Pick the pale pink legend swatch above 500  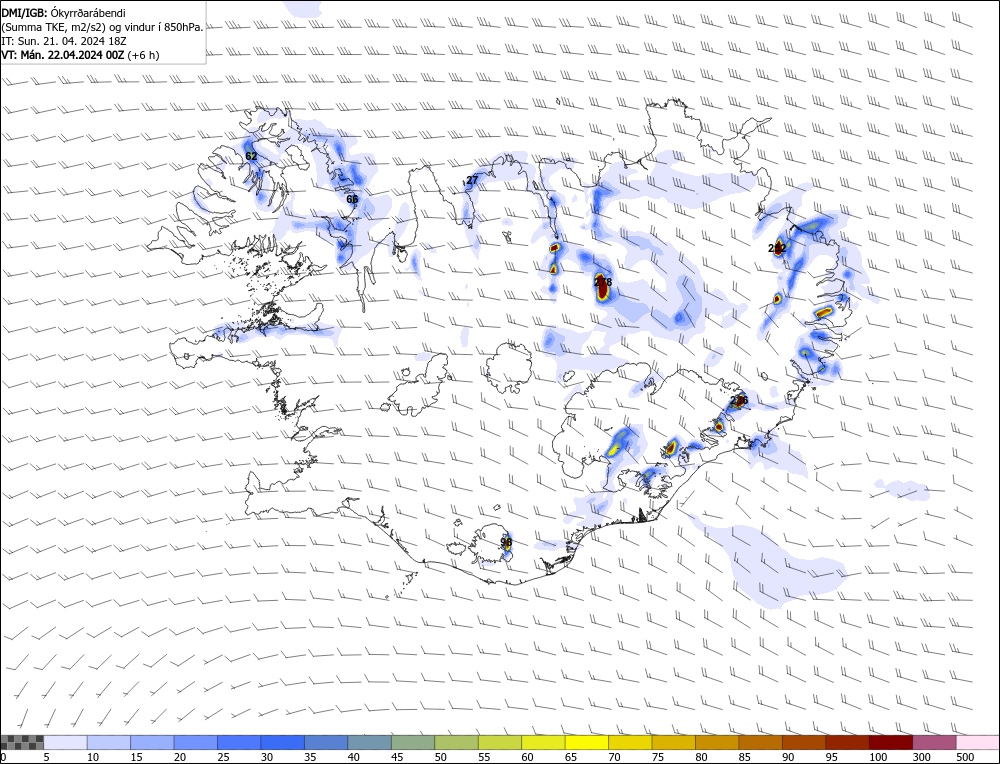(x=976, y=742)
